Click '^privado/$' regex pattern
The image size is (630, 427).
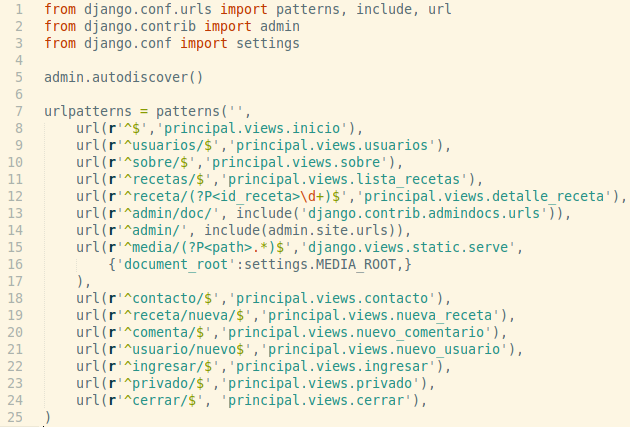pos(164,383)
